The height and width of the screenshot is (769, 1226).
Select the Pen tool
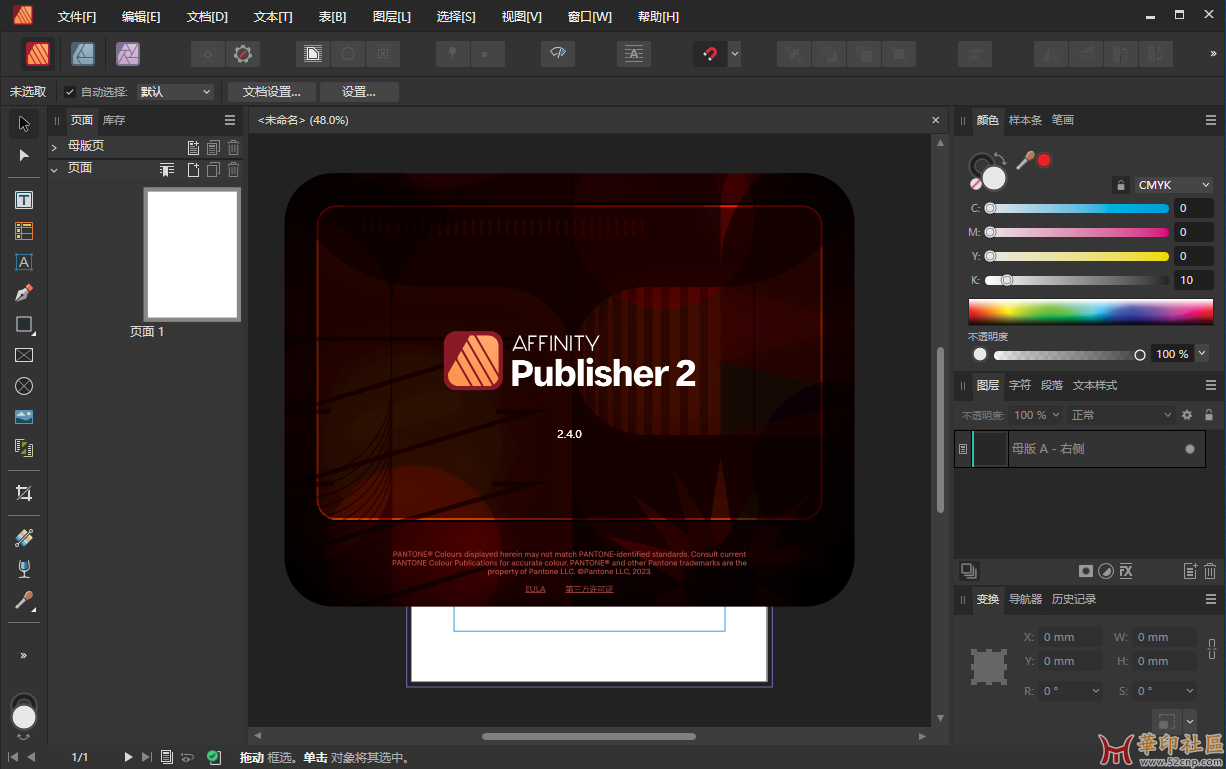pos(24,293)
